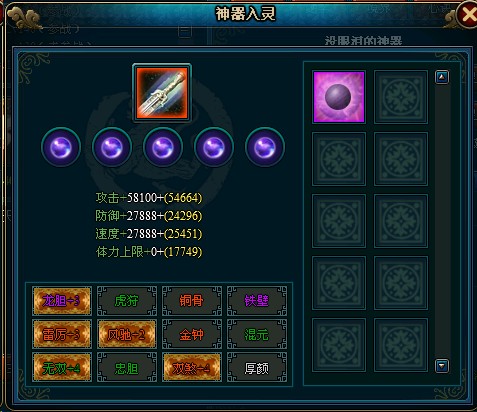Pick the purple spirit orb in inventory

(x=339, y=97)
